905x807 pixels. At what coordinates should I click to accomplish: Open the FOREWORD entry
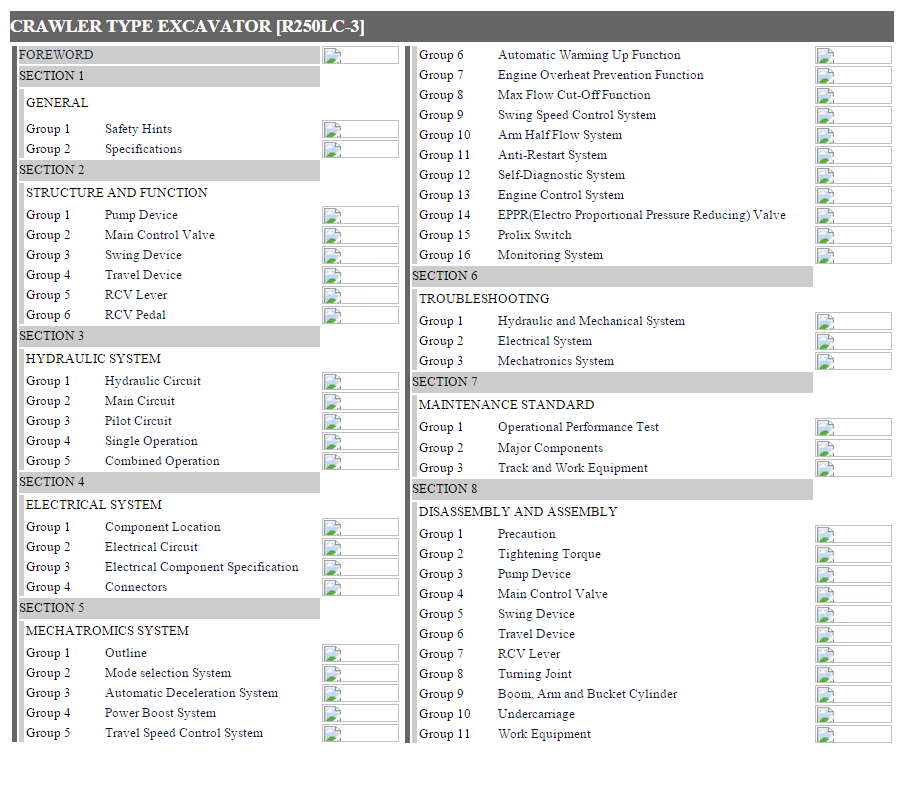pyautogui.click(x=56, y=55)
